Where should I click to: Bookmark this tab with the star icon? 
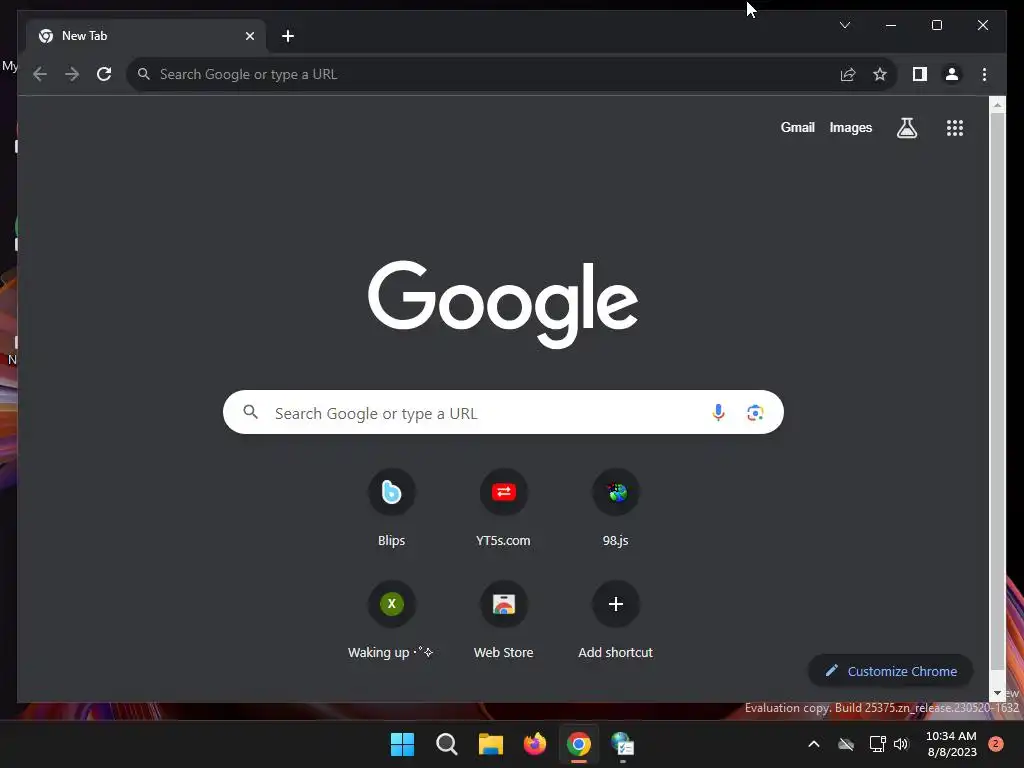pyautogui.click(x=880, y=74)
